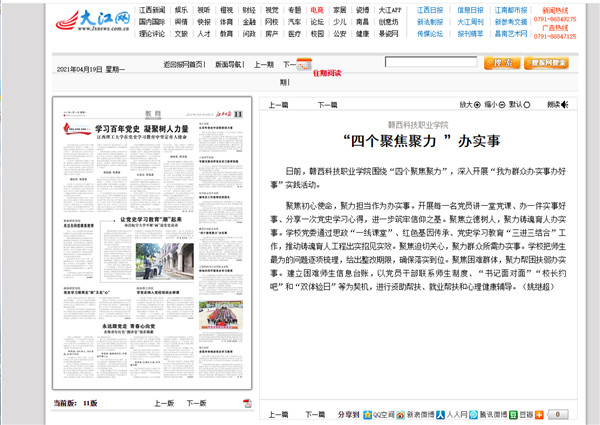Viewport: 600px width, 425px height.
Task: Go to previous article via bottom 上一篇
Action: point(278,414)
